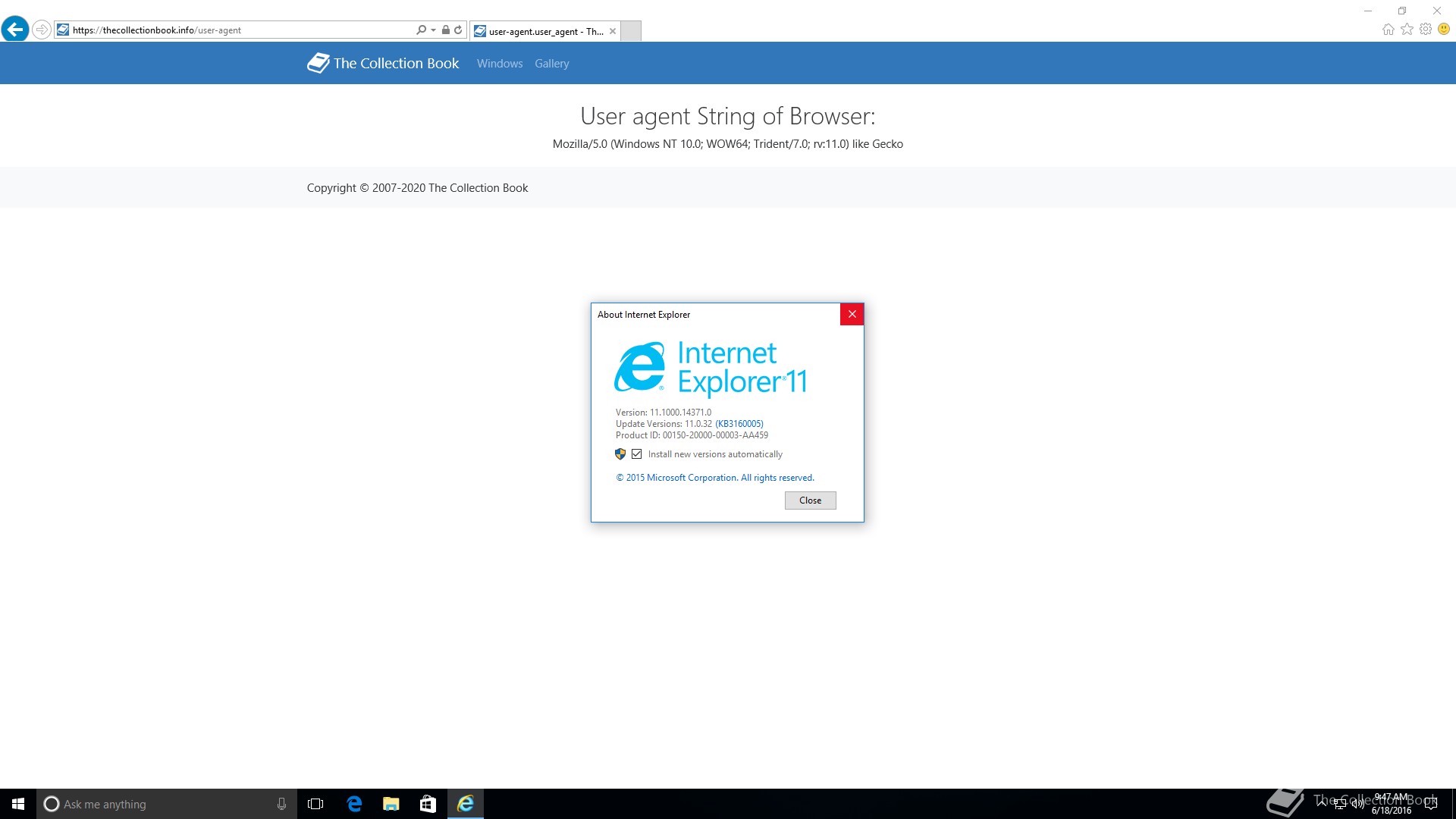Open the Gallery menu item in navbar

pos(551,64)
